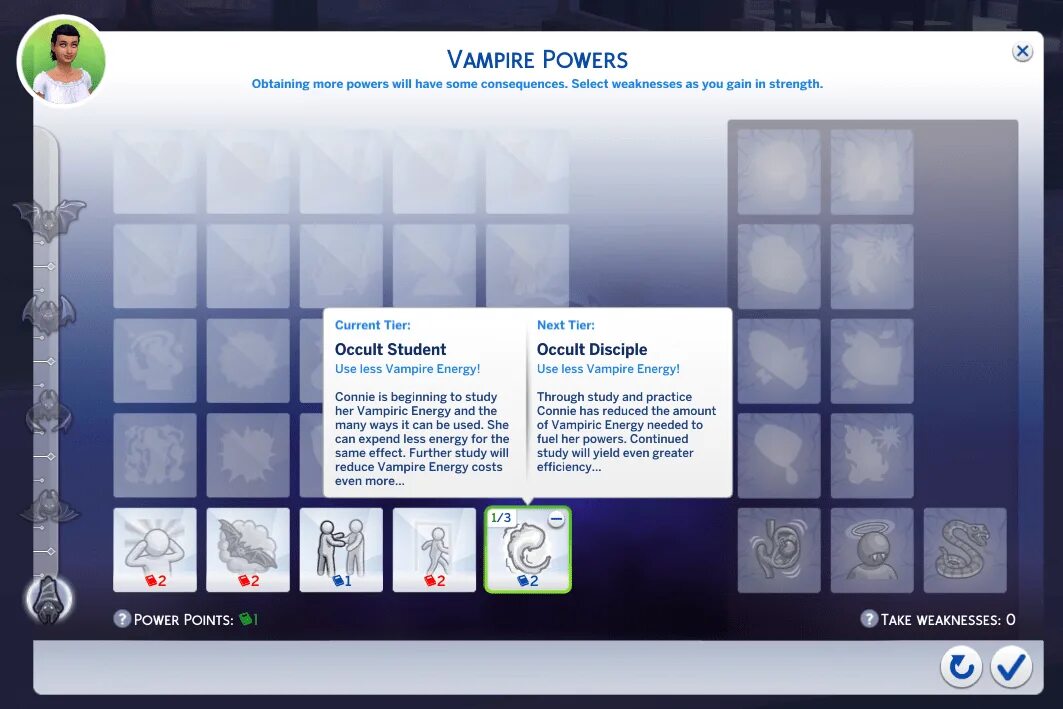Click the Current Tier heading
The image size is (1063, 709).
[x=372, y=325]
